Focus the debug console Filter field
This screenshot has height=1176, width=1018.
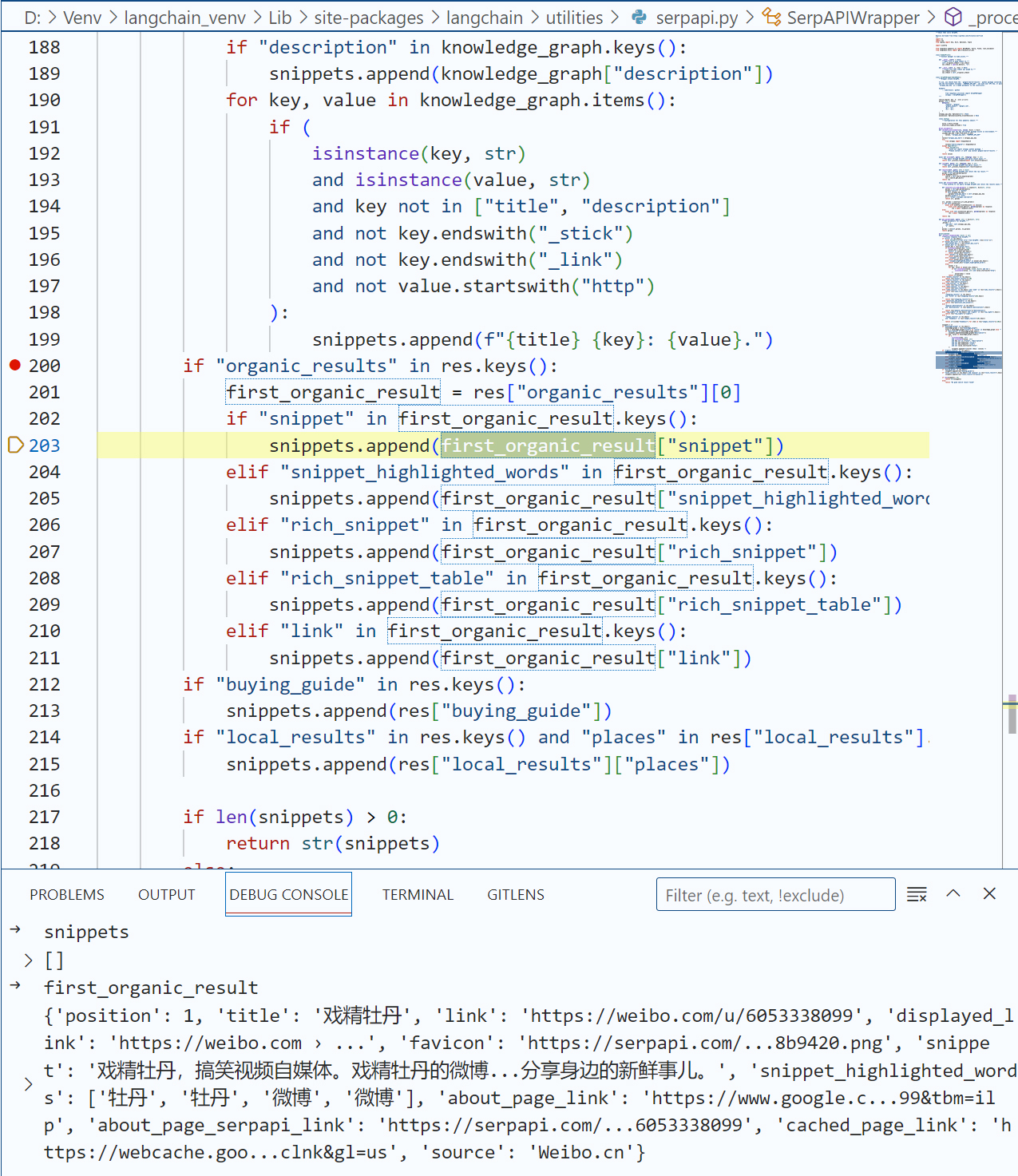pyautogui.click(x=774, y=895)
